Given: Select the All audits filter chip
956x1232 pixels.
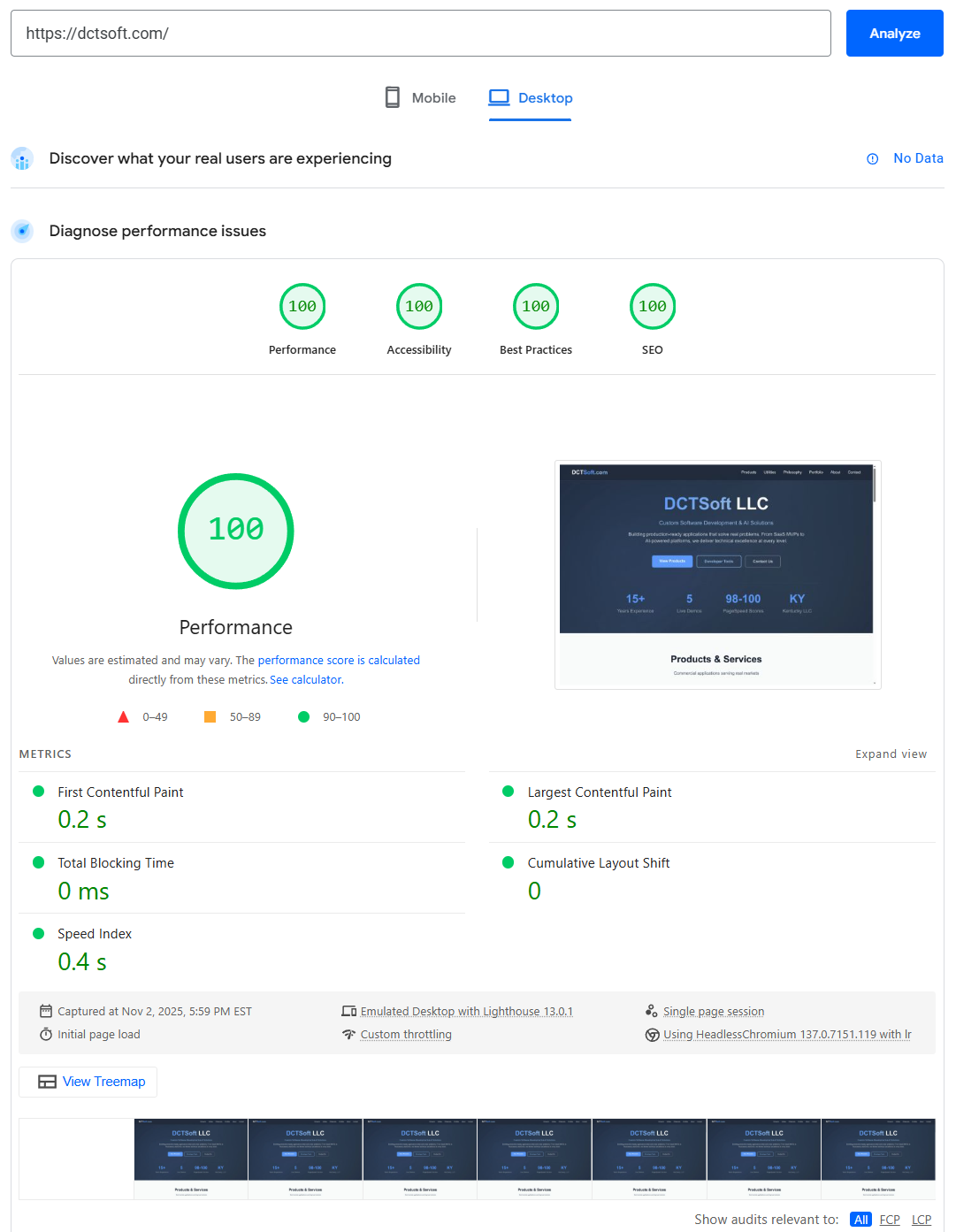Looking at the screenshot, I should [860, 1219].
